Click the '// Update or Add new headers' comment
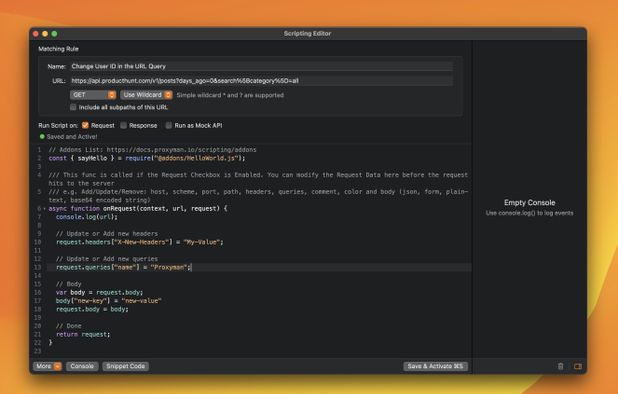 [107, 234]
